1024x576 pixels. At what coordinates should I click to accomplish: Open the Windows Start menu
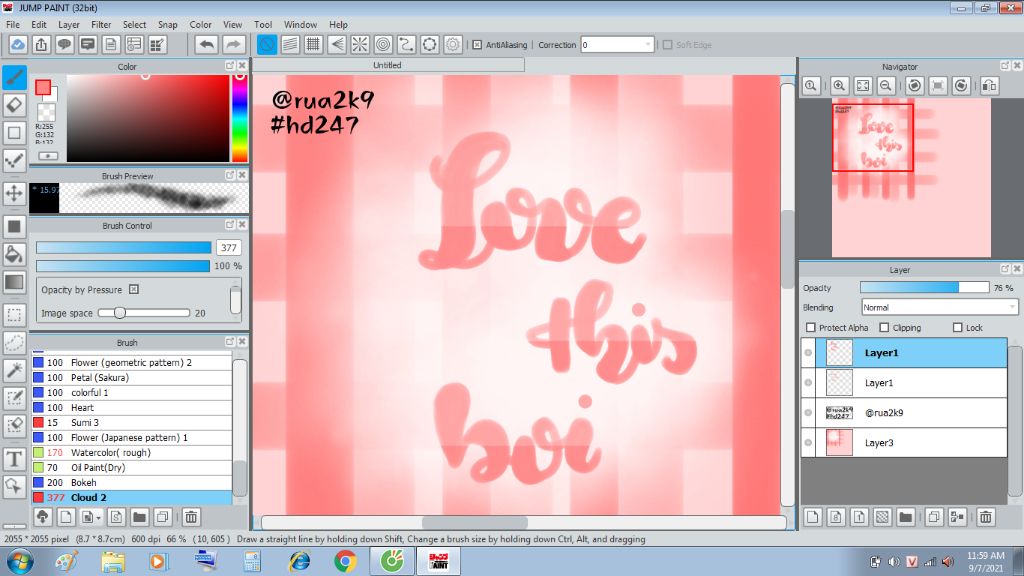(x=20, y=561)
